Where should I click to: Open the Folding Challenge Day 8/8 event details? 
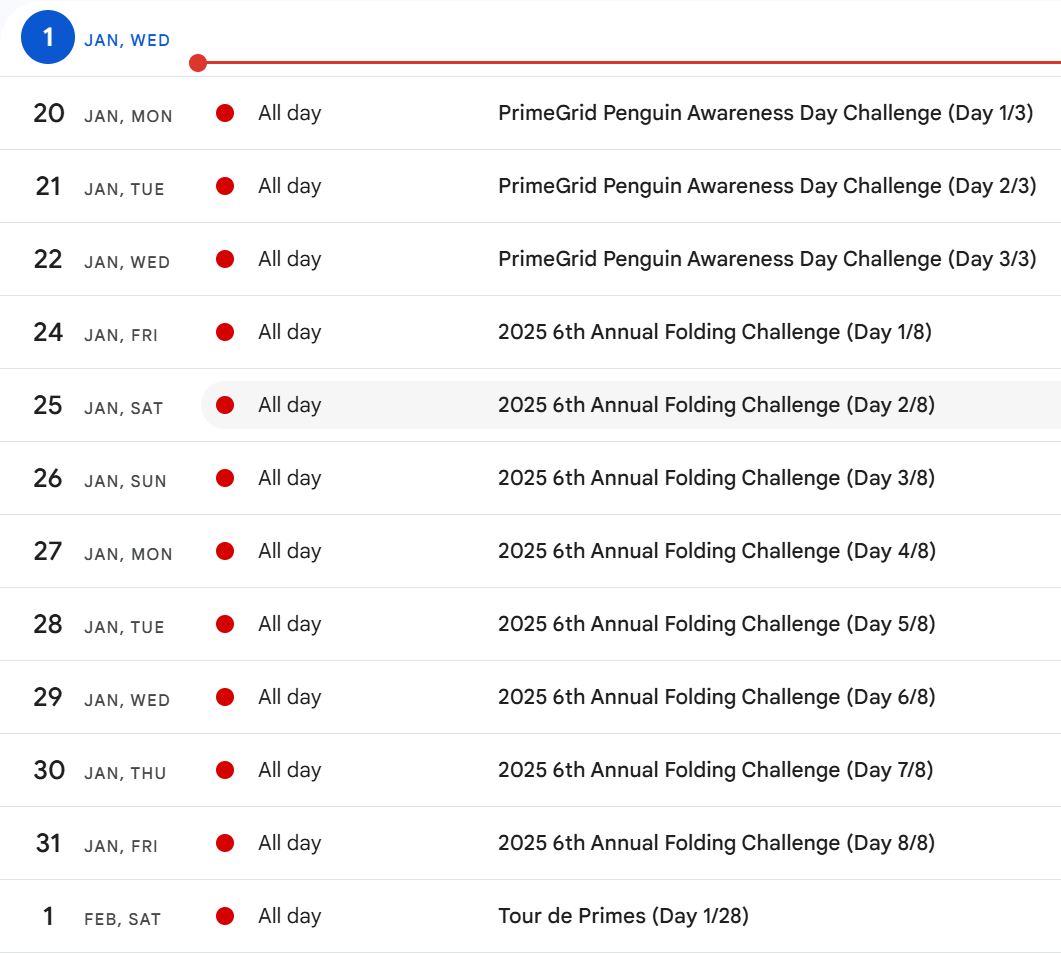click(716, 843)
